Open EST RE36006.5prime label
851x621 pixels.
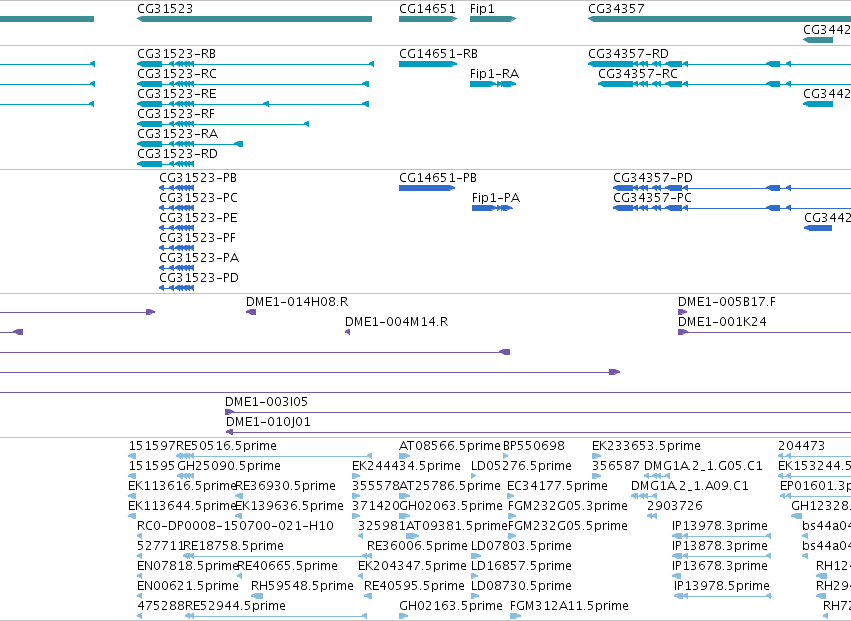coord(417,546)
